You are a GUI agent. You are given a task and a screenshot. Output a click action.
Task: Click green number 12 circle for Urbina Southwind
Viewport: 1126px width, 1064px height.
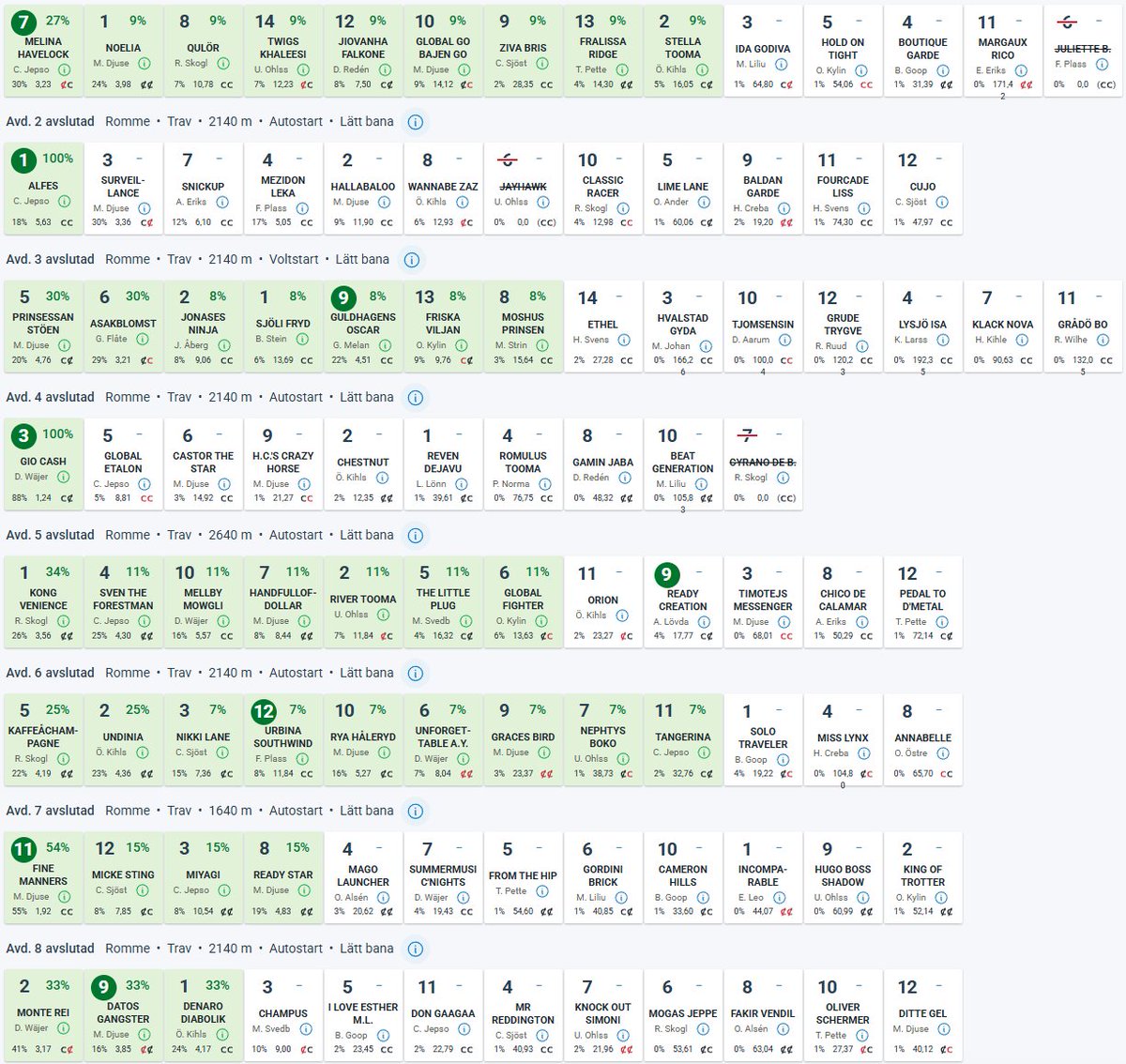(x=263, y=711)
